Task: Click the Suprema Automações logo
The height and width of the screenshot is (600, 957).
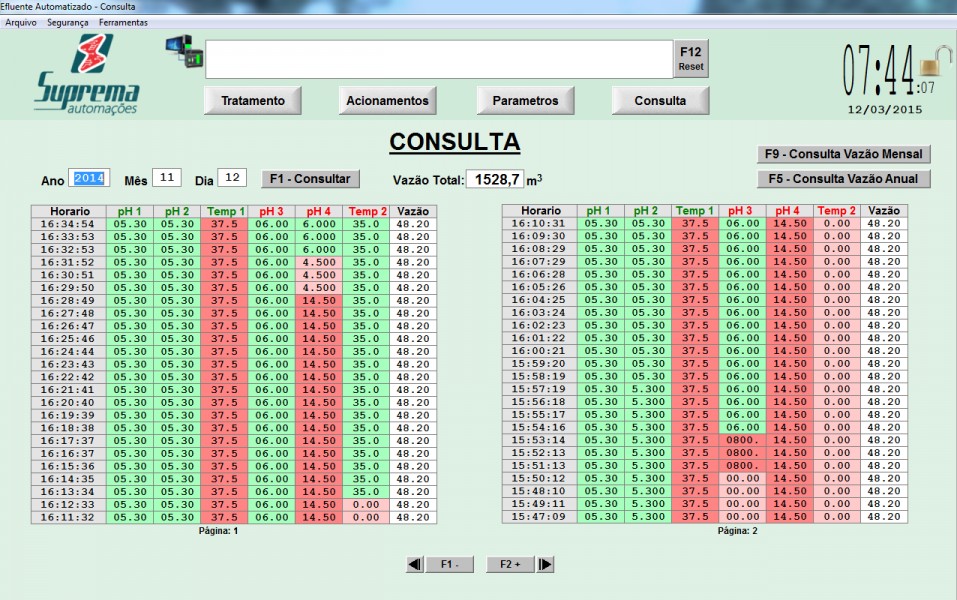Action: [86, 74]
